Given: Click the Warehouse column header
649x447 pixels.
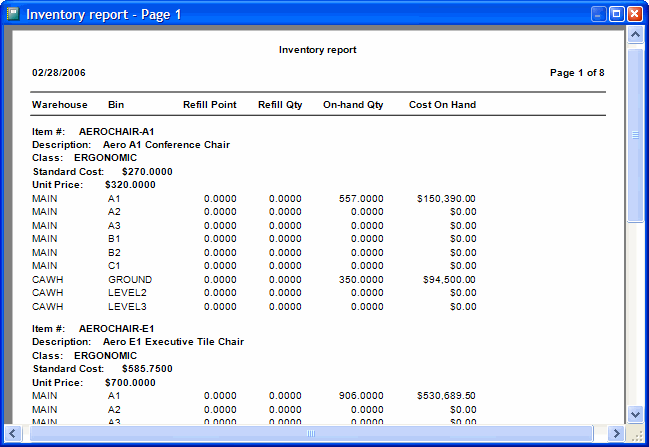Looking at the screenshot, I should tap(60, 105).
